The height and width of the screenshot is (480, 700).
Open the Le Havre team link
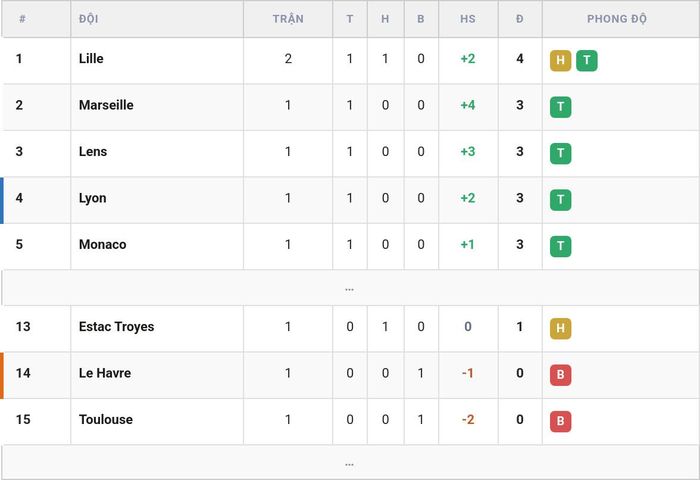[x=105, y=373]
